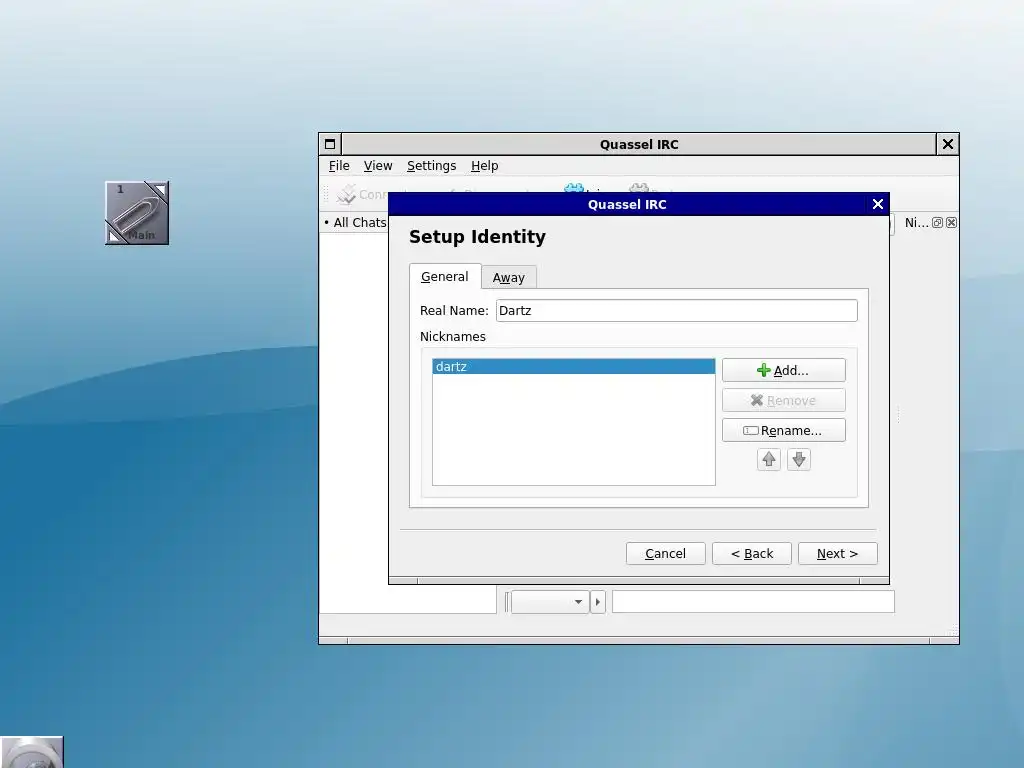This screenshot has width=1024, height=768.
Task: Select the dartz nickname entry
Action: point(573,366)
